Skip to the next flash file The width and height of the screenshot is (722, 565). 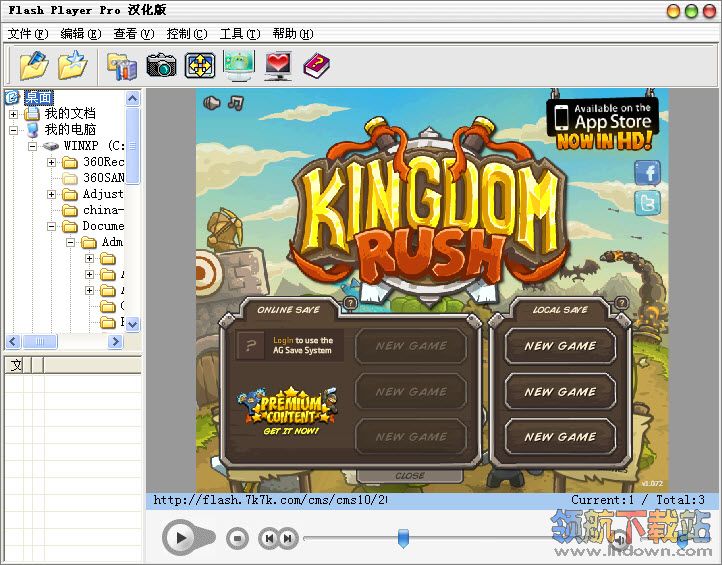click(x=288, y=538)
